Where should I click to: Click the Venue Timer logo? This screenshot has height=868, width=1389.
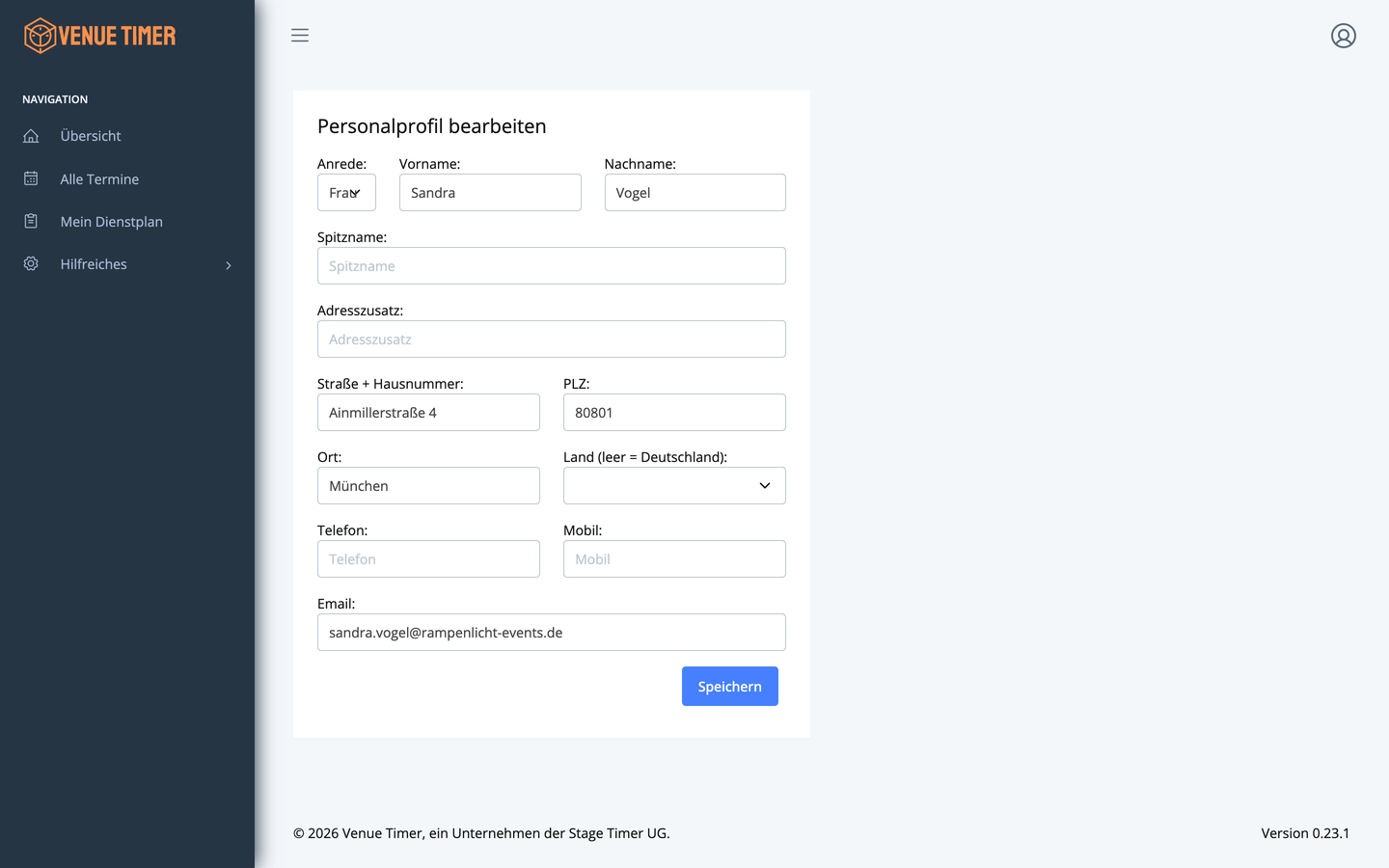click(x=100, y=36)
